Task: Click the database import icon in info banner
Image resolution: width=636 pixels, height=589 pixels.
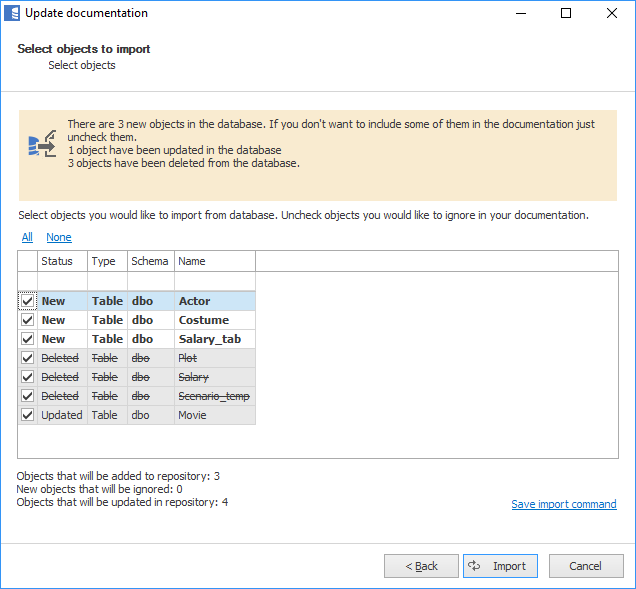Action: (41, 145)
